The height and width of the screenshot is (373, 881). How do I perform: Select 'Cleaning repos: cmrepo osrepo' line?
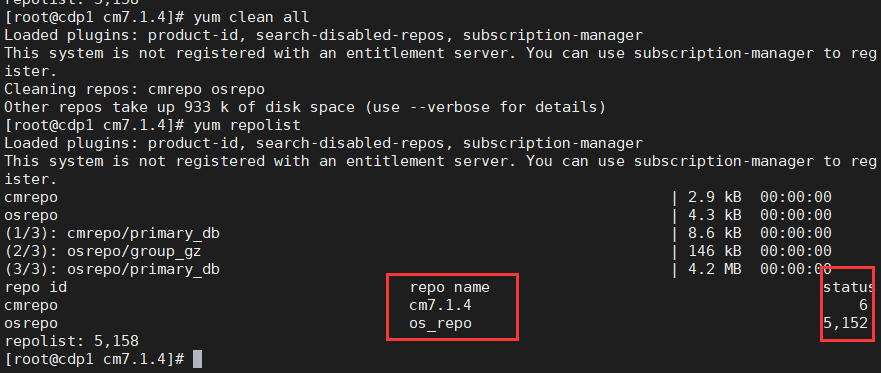click(134, 89)
